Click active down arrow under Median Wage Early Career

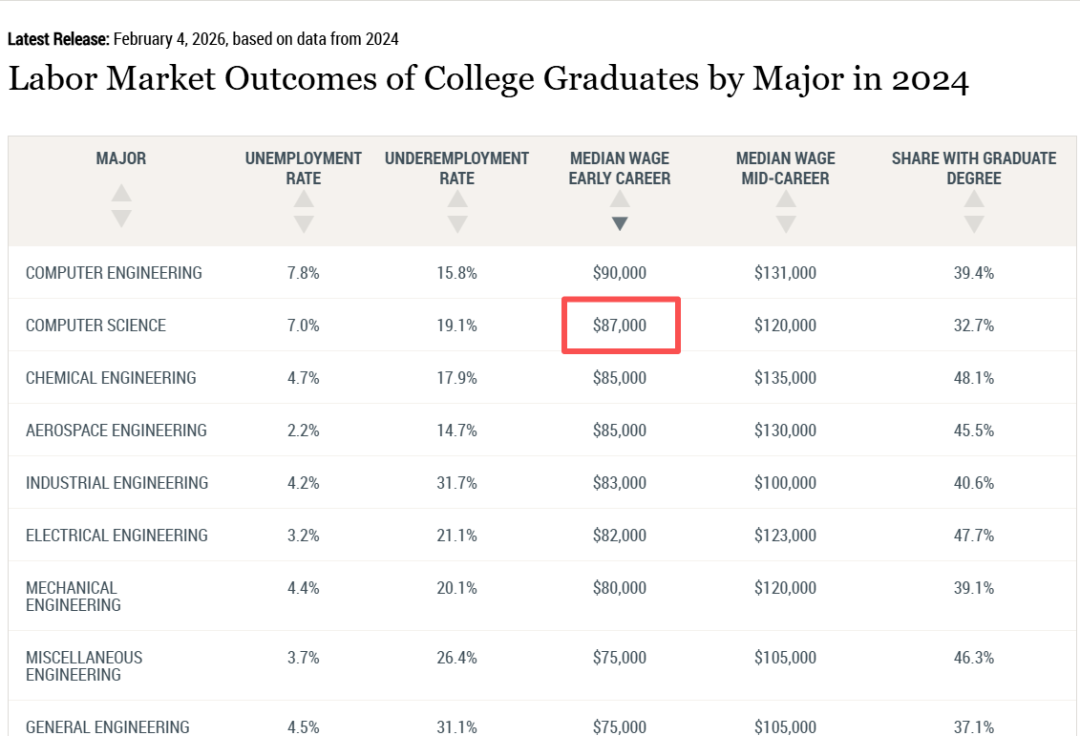(620, 224)
